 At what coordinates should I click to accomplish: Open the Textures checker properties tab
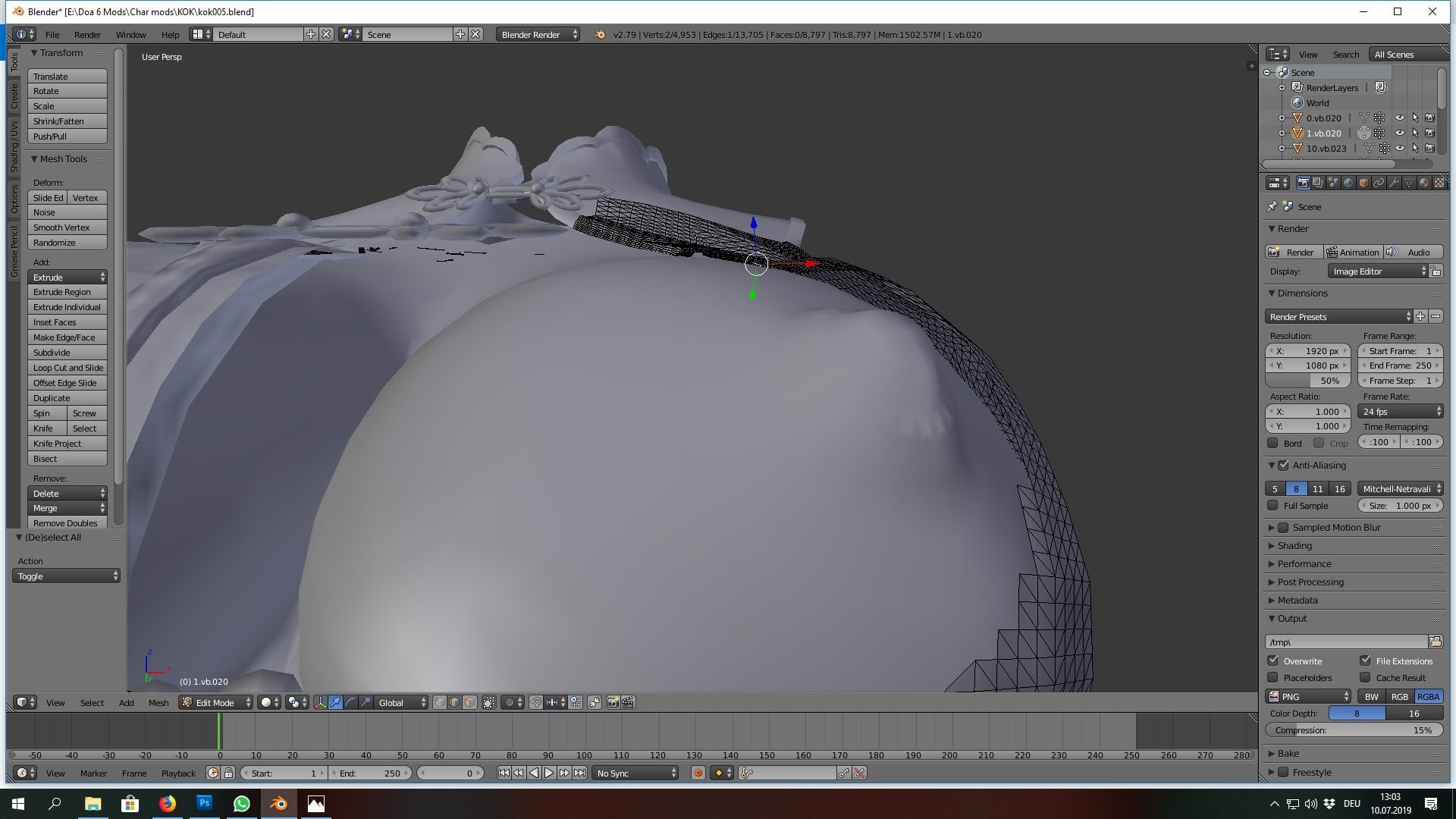pos(1439,183)
